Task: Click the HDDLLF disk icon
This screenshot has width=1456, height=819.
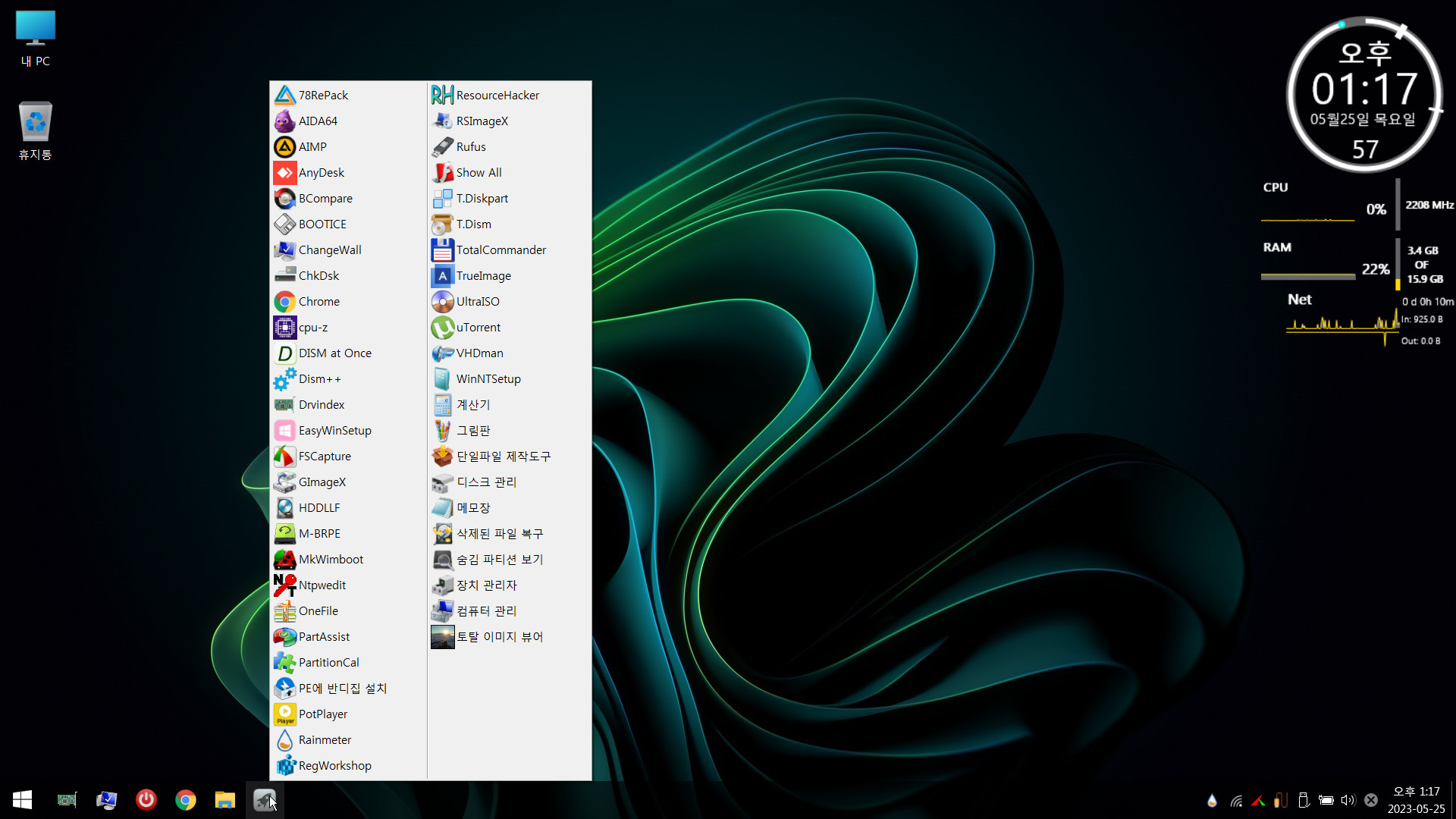Action: 284,507
